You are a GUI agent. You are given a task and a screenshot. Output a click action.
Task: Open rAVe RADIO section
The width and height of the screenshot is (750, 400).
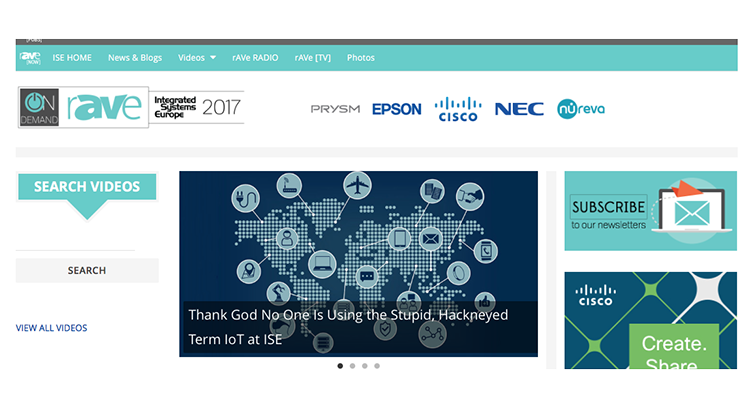pyautogui.click(x=255, y=58)
